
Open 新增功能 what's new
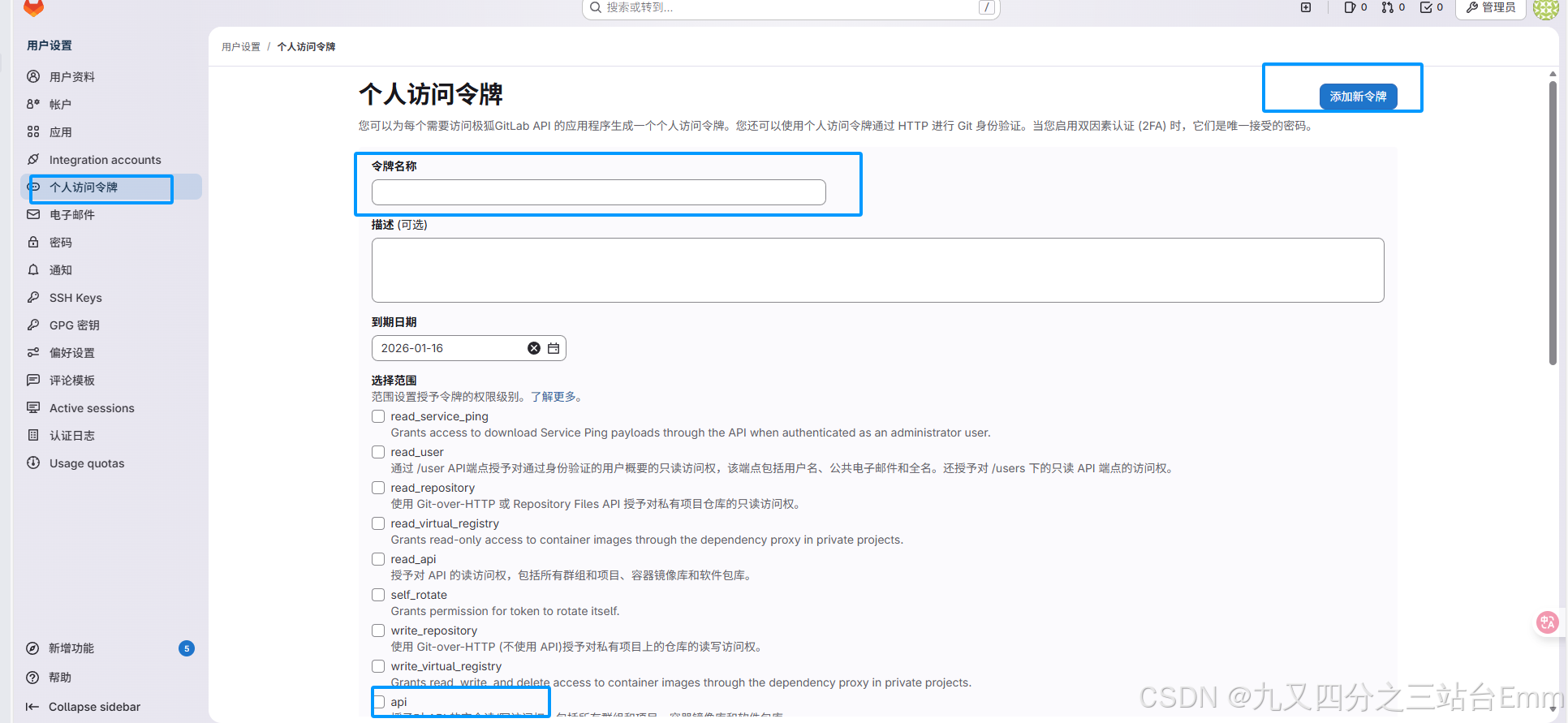point(111,648)
